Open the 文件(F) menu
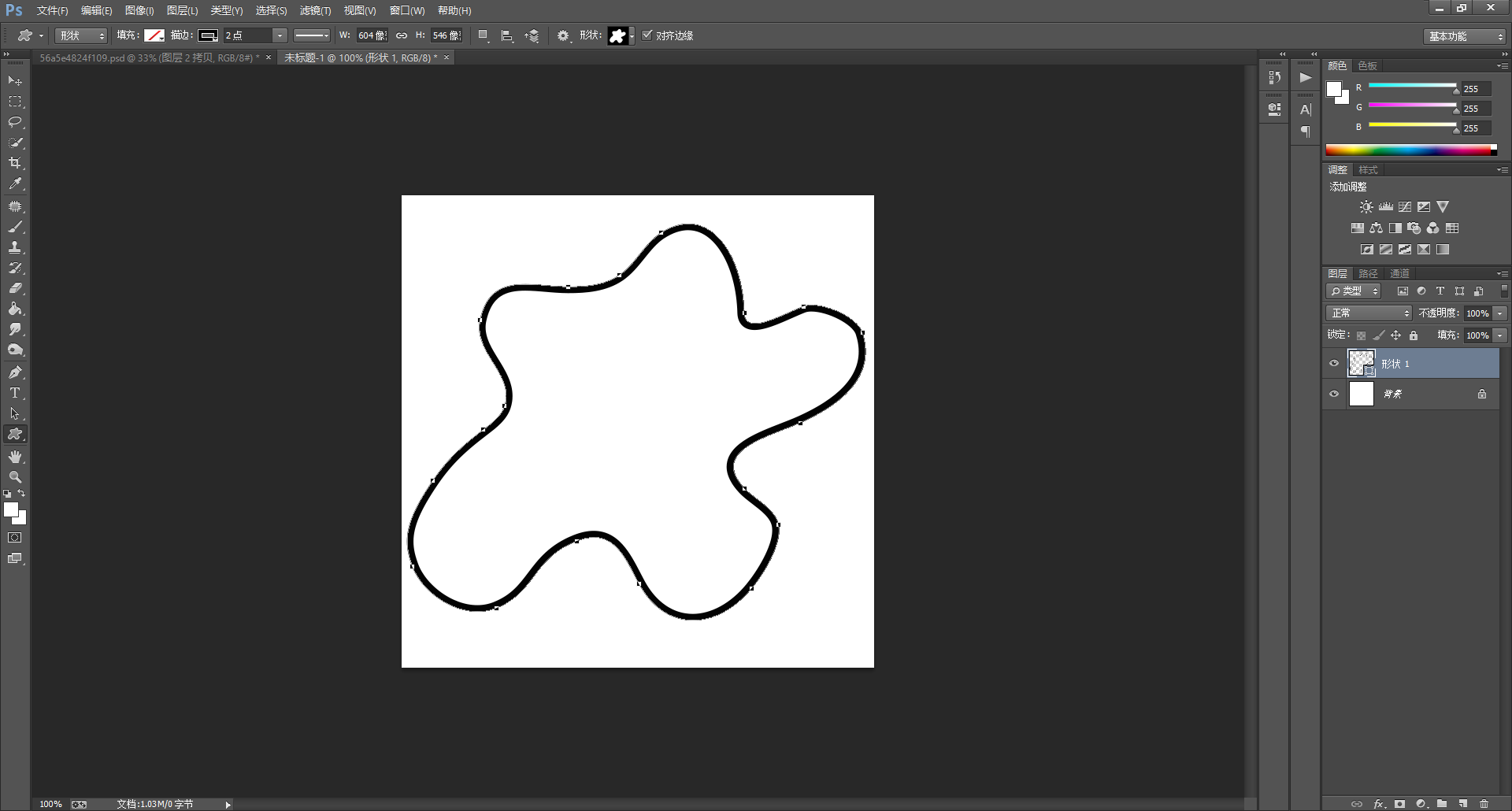The width and height of the screenshot is (1512, 811). coord(52,11)
